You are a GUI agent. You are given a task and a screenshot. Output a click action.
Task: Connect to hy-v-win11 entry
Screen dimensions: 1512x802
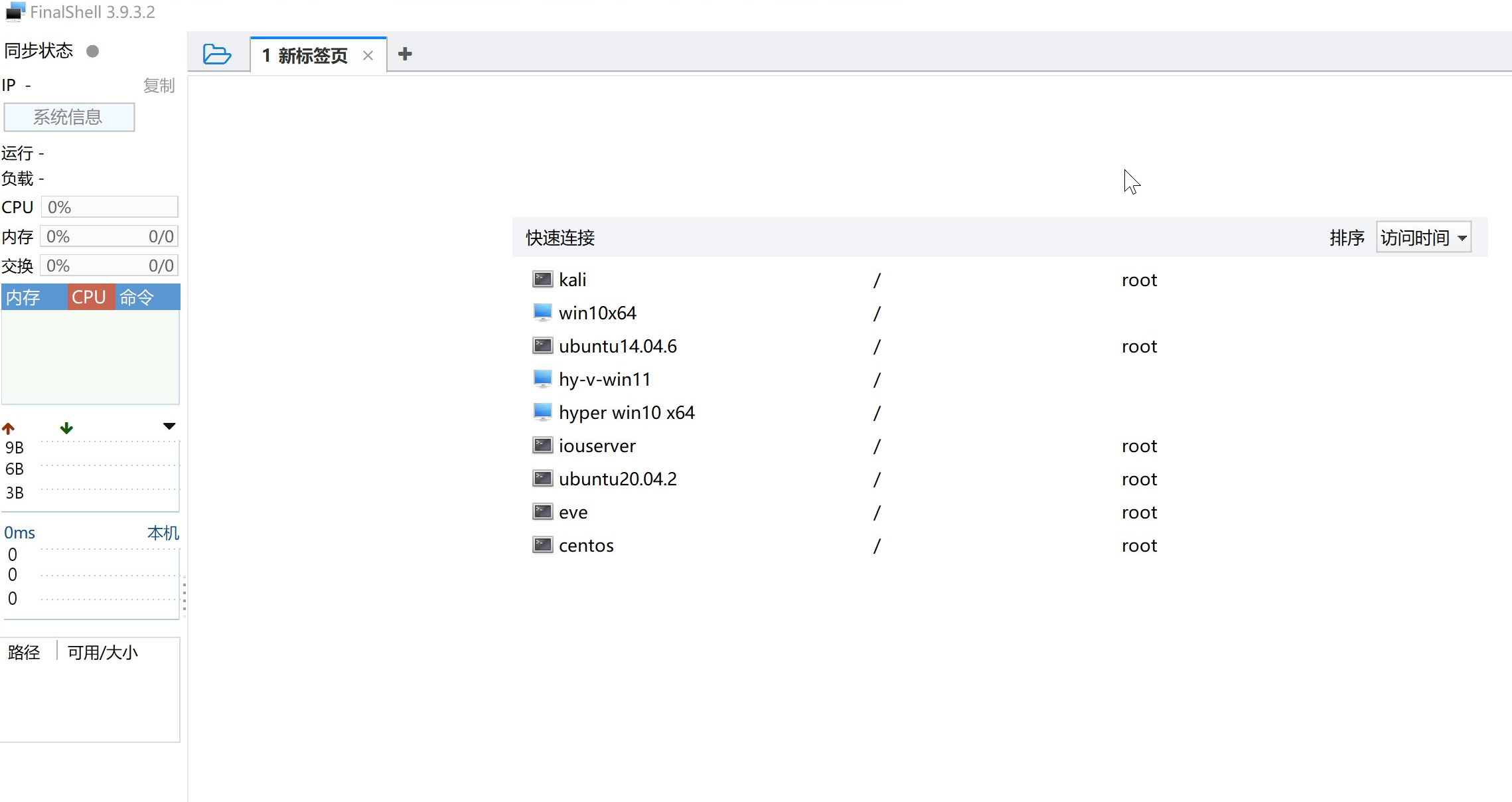[605, 379]
